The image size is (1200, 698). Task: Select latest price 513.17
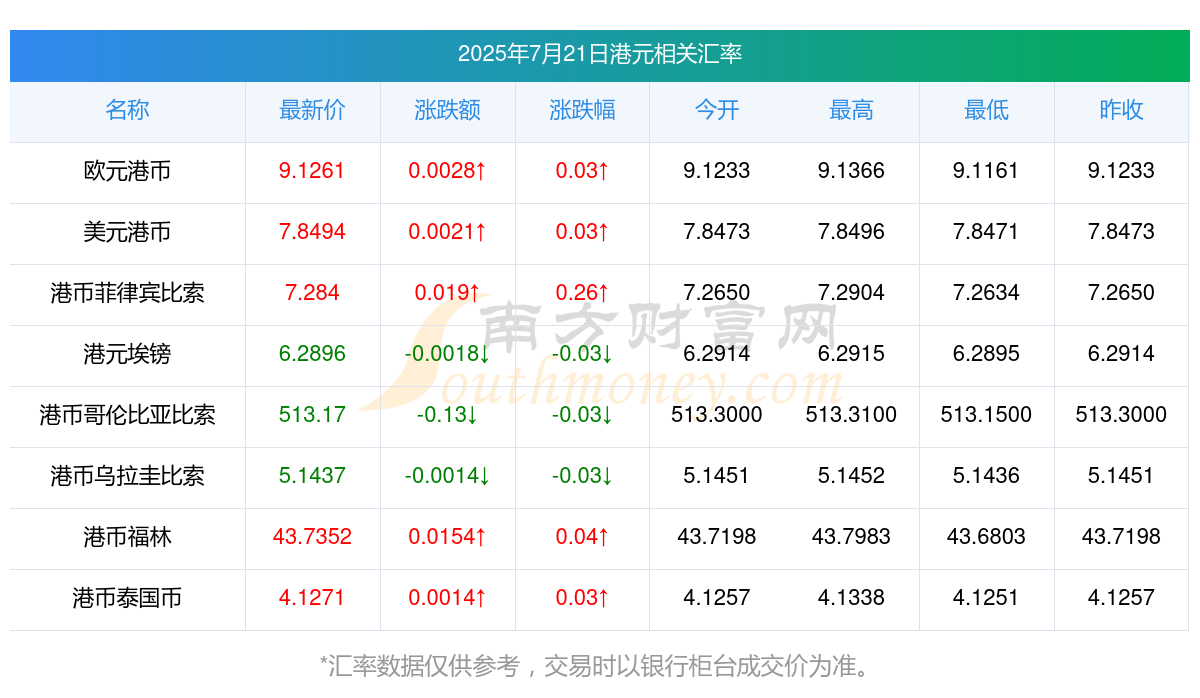click(312, 415)
